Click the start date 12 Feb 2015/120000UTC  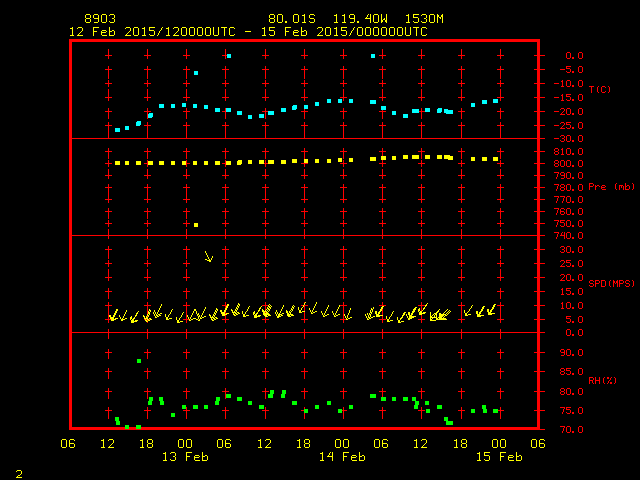coord(150,31)
